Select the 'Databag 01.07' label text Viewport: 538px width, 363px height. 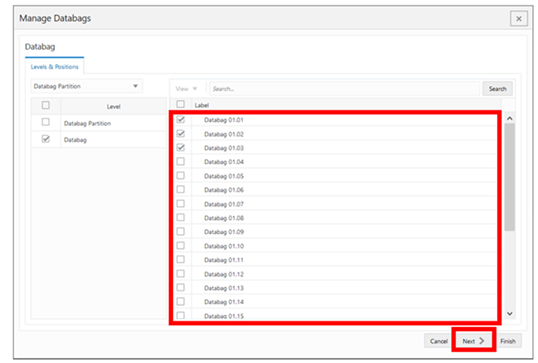click(x=224, y=204)
